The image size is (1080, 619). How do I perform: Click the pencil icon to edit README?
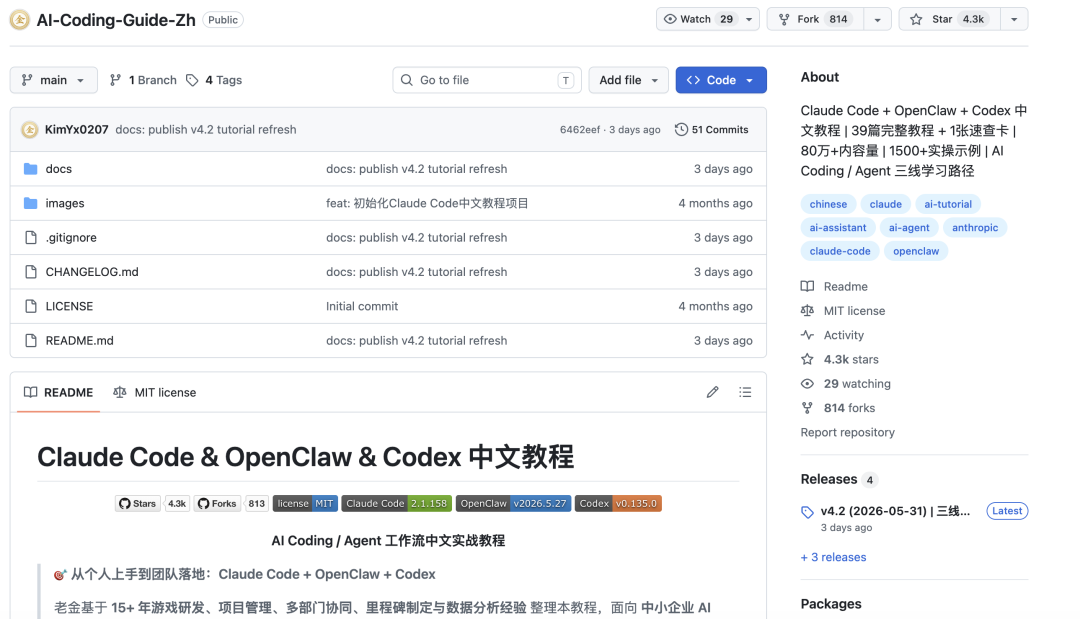coord(712,392)
